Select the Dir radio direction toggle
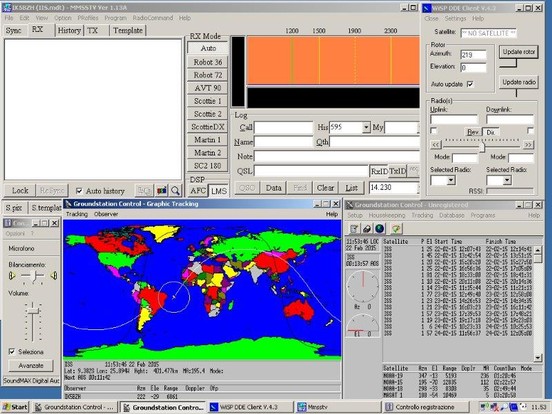This screenshot has height=414, width=552. (x=490, y=132)
